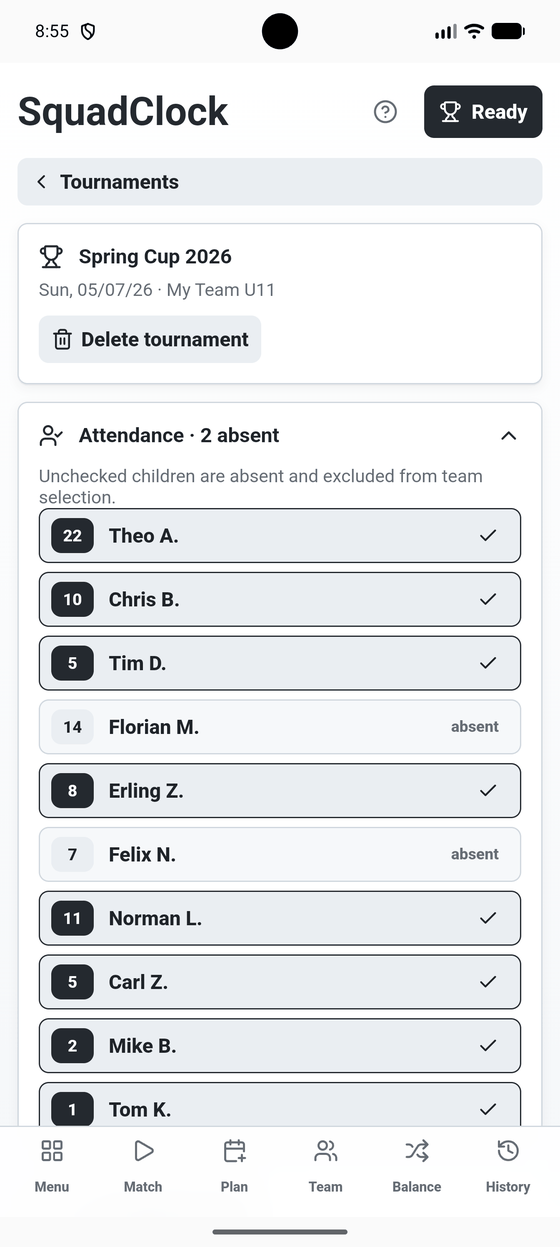This screenshot has width=560, height=1247.
Task: Collapse the Attendance section chevron
Action: coord(508,436)
